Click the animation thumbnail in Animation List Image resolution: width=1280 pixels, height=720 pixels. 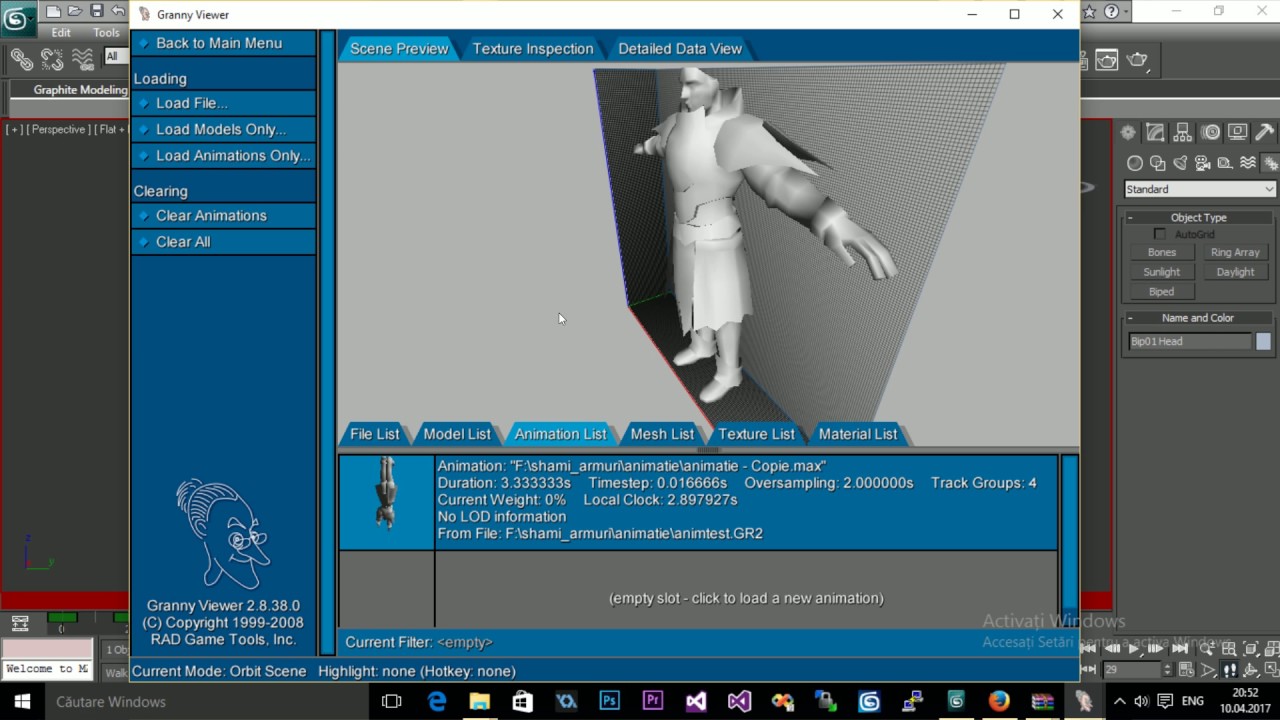tap(386, 502)
